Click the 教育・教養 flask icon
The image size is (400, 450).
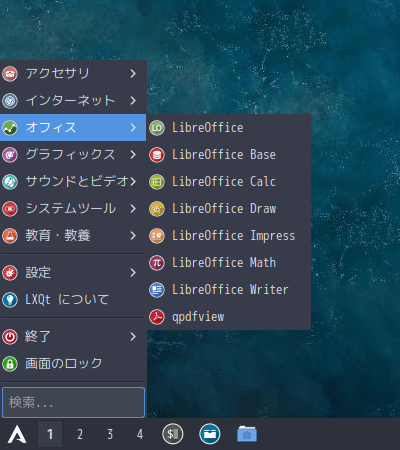10,236
